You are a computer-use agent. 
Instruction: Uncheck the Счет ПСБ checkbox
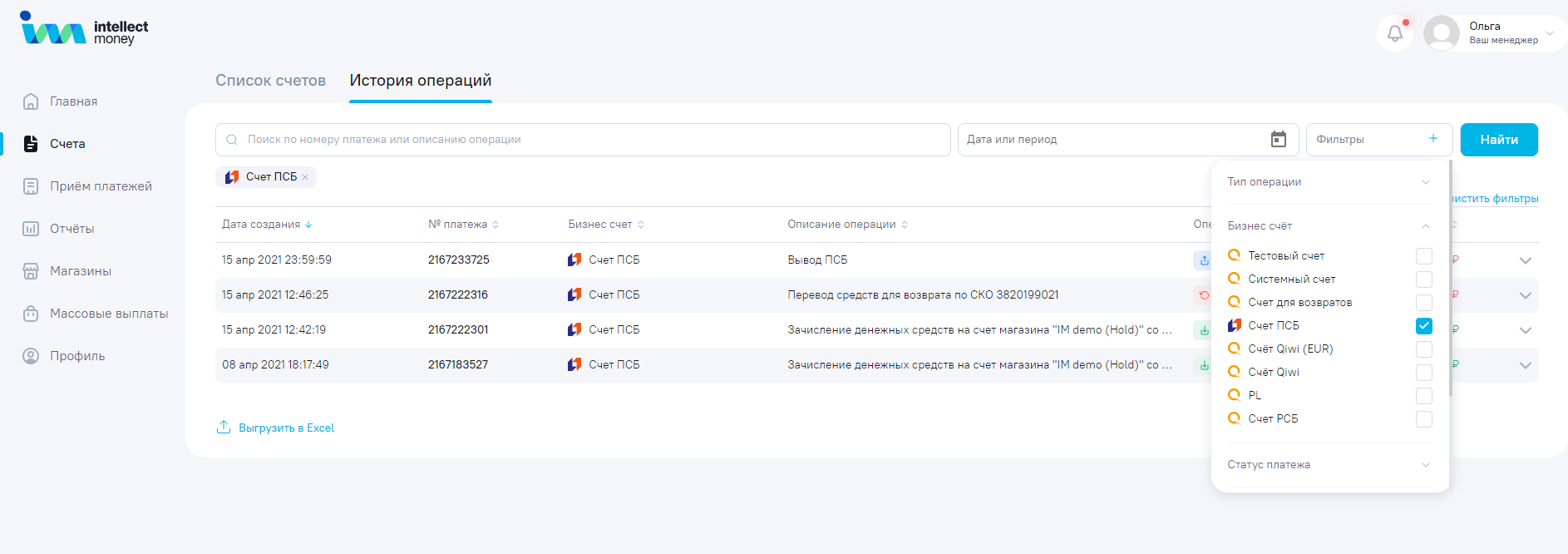click(x=1423, y=326)
